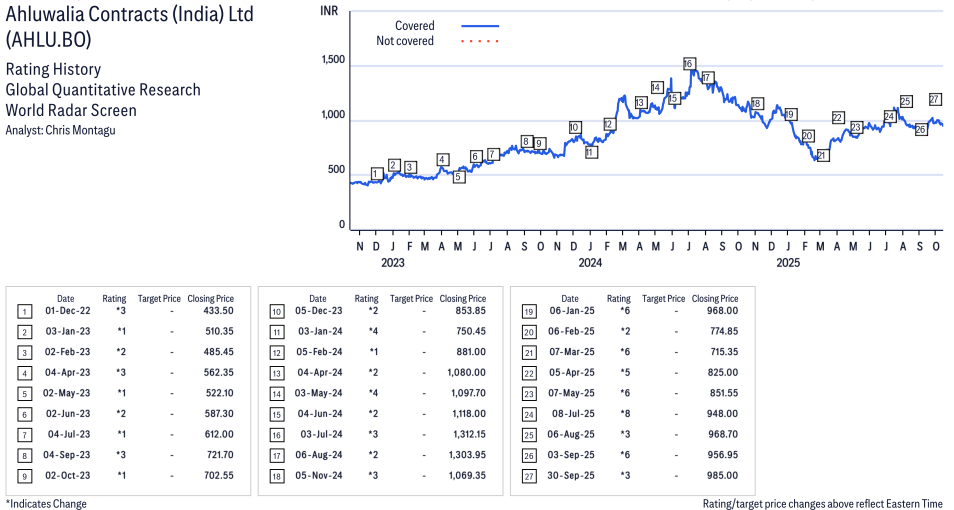Click the 2024 year label on the axis

(589, 263)
